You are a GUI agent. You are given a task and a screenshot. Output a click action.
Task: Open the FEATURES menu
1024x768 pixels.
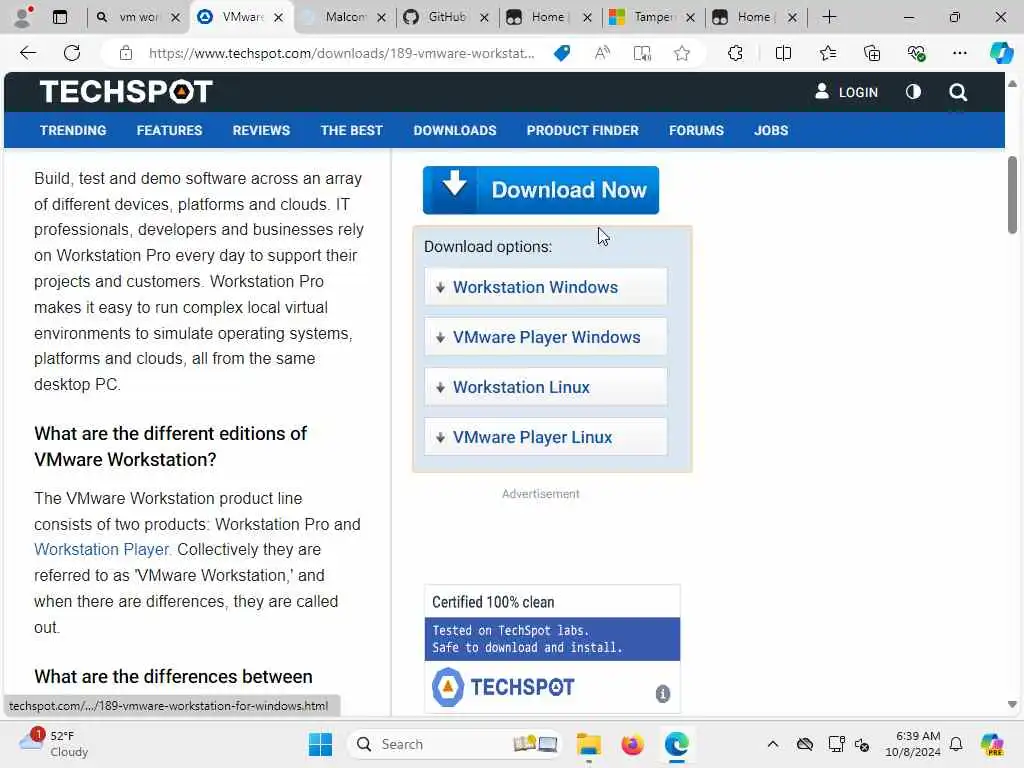(x=169, y=131)
